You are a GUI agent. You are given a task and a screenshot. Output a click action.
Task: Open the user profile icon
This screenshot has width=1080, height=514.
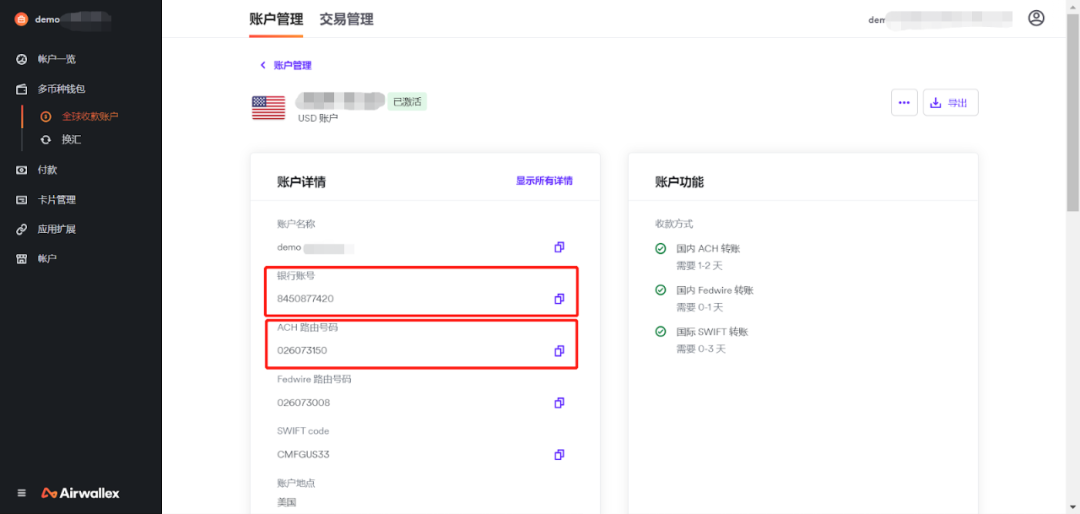(x=1036, y=18)
